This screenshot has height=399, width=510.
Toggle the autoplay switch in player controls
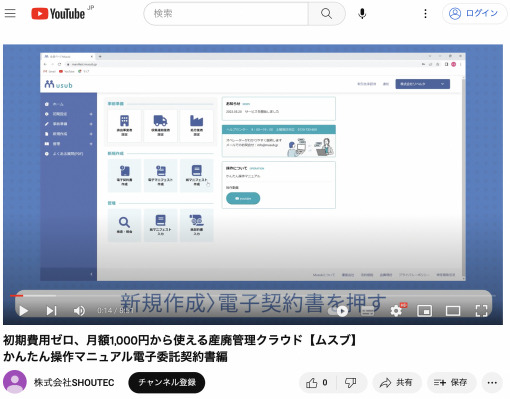click(338, 311)
